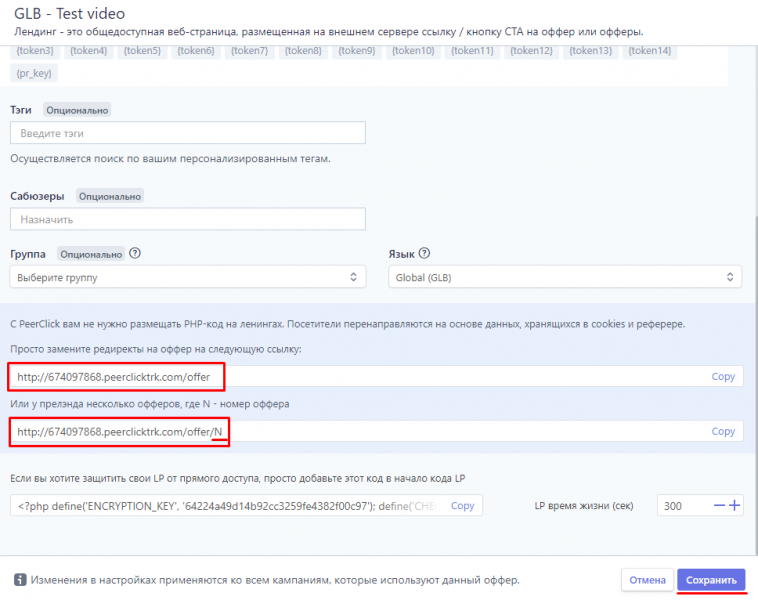Screen dimensions: 758x600
Task: Decrease LP lifetime with minus button
Action: point(719,505)
